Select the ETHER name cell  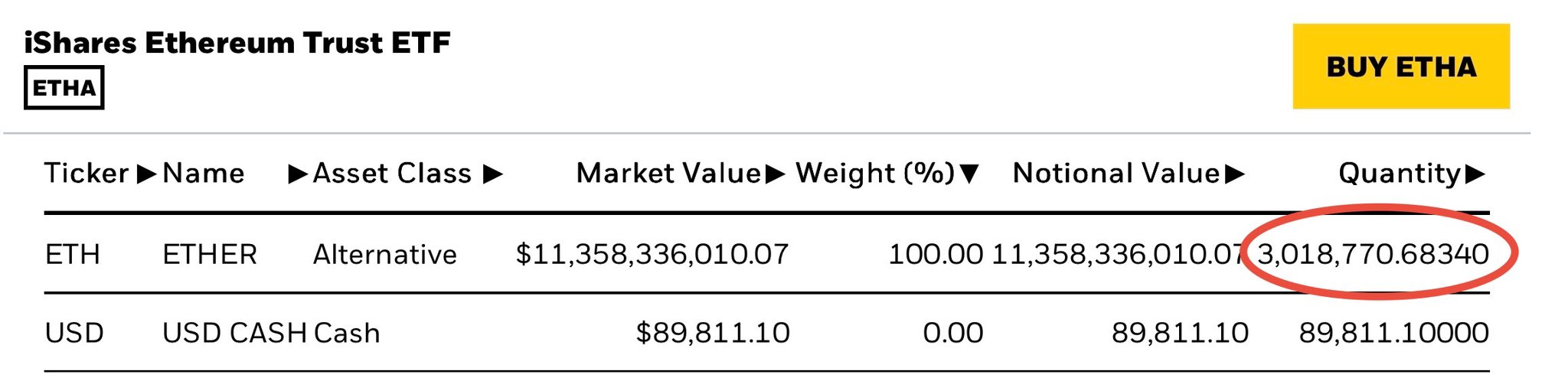click(210, 254)
